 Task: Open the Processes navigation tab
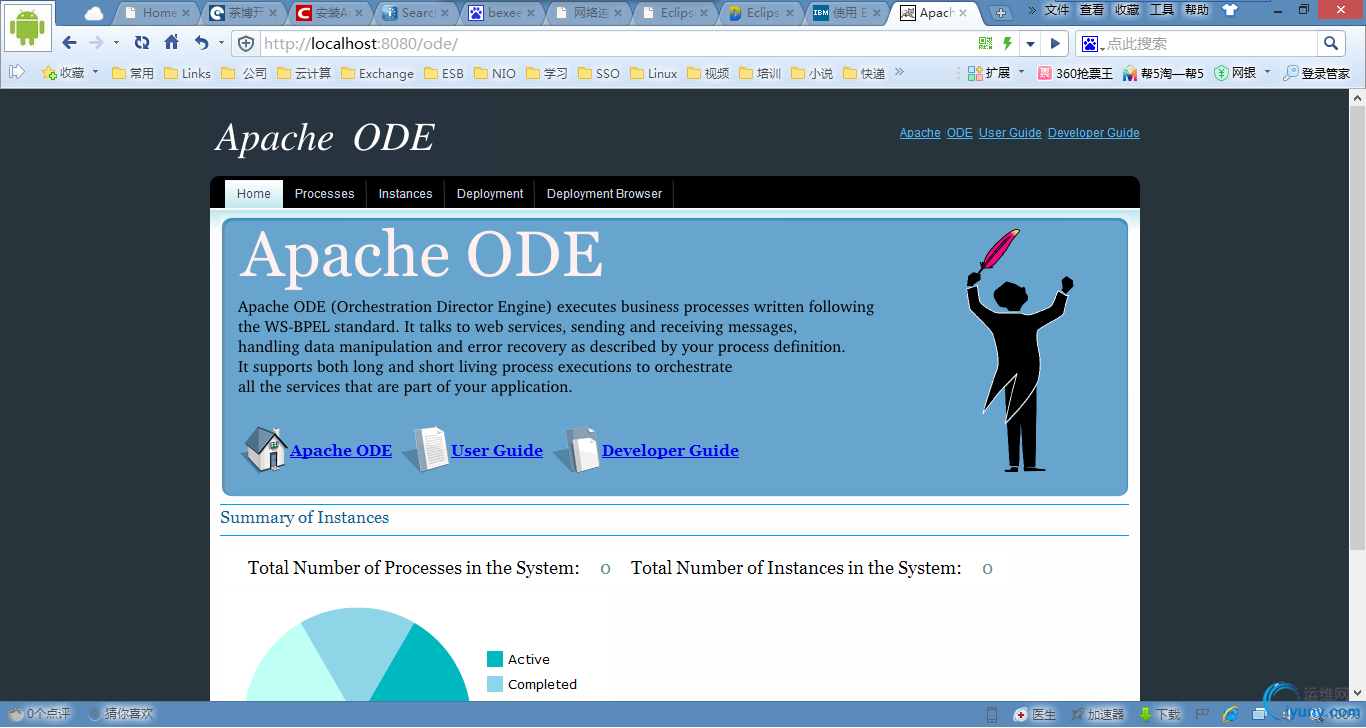click(x=325, y=194)
